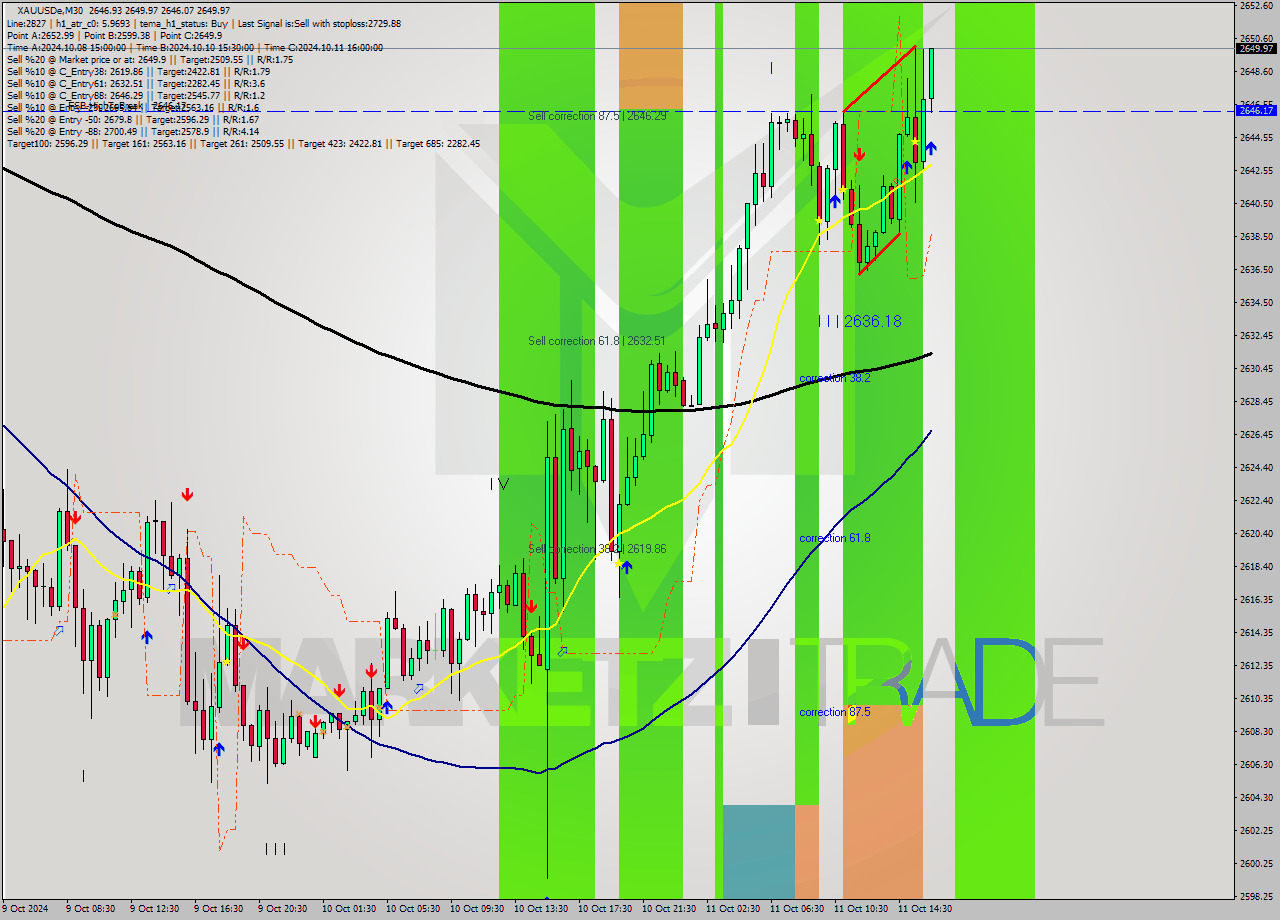The width and height of the screenshot is (1280, 920).
Task: Click the '10 Oct 01:30' time label
Action: tap(348, 909)
